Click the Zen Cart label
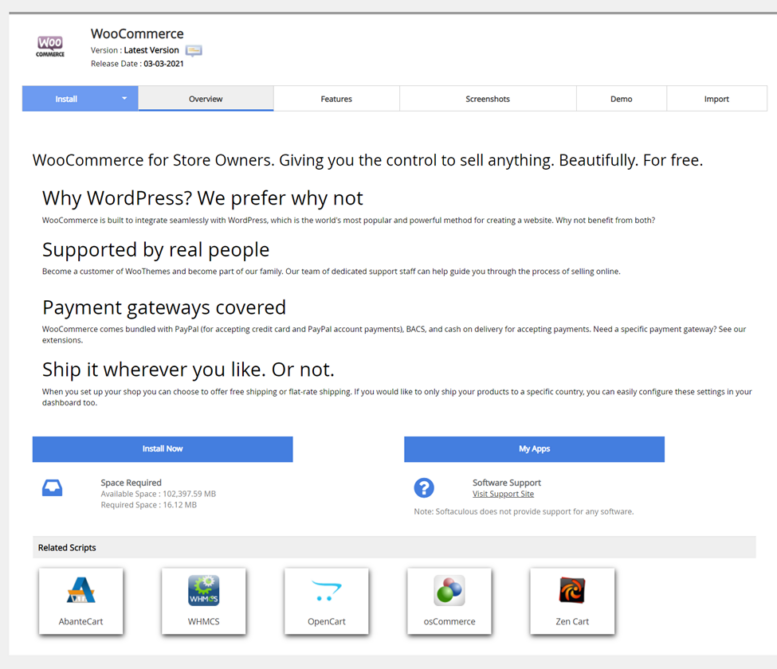777x669 pixels. pyautogui.click(x=572, y=621)
